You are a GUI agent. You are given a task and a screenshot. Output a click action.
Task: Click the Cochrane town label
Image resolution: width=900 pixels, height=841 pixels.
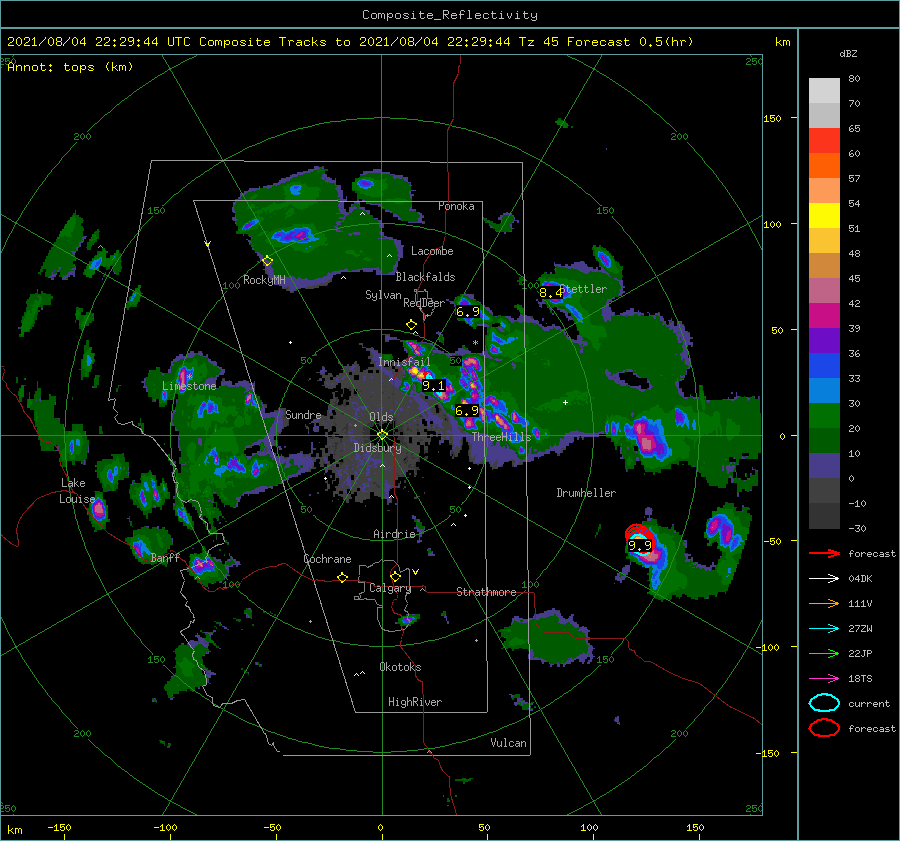click(x=327, y=559)
